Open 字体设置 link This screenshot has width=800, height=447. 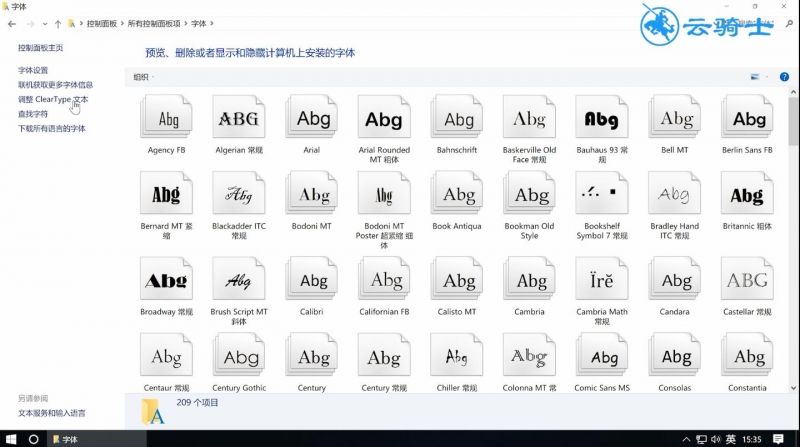33,70
